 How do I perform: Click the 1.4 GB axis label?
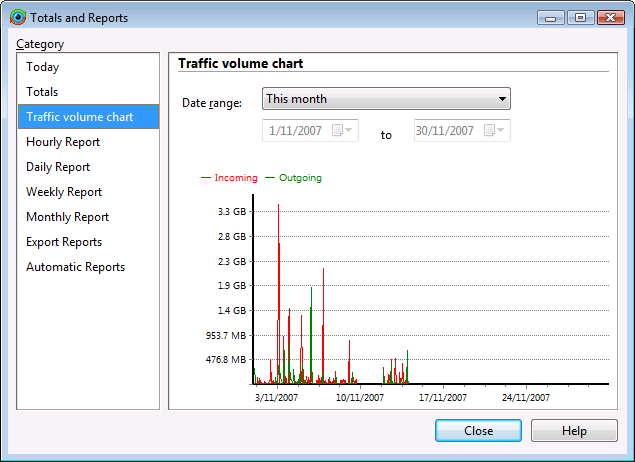click(232, 311)
